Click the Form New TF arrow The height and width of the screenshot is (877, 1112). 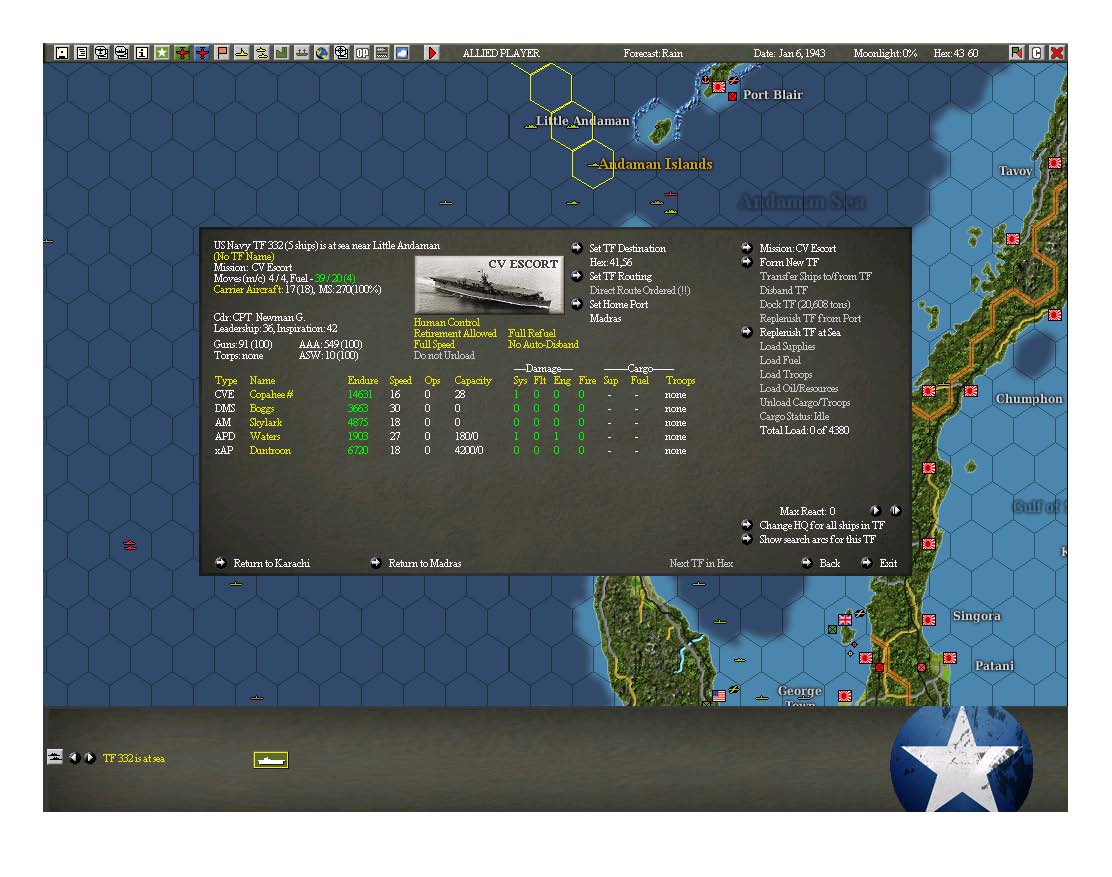[x=747, y=262]
